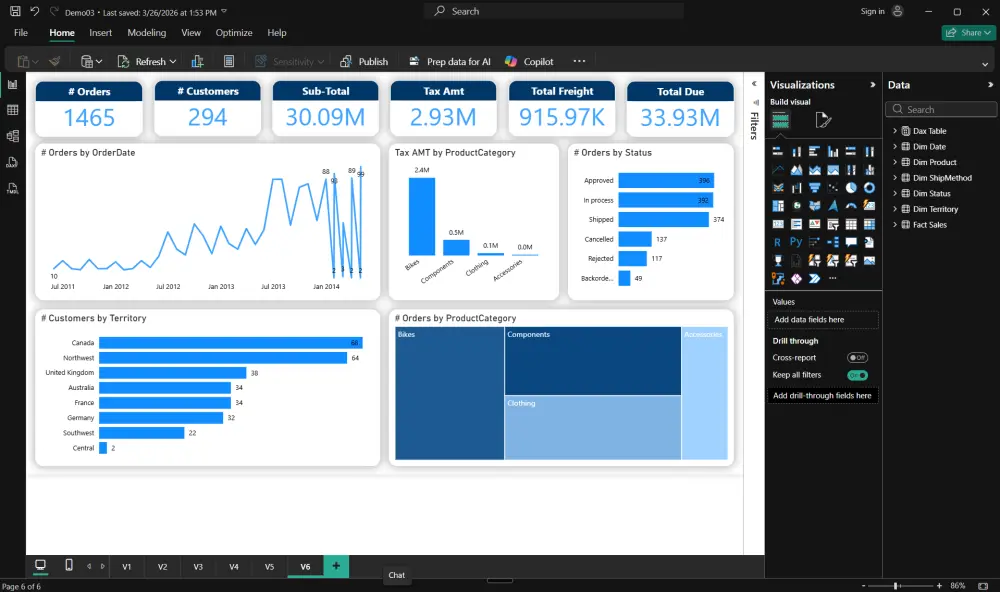This screenshot has width=1000, height=592.
Task: Switch to page tab V4
Action: coord(234,566)
